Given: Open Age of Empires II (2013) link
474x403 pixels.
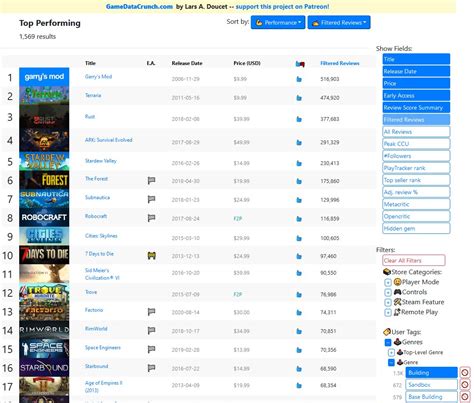Looking at the screenshot, I should (104, 387).
